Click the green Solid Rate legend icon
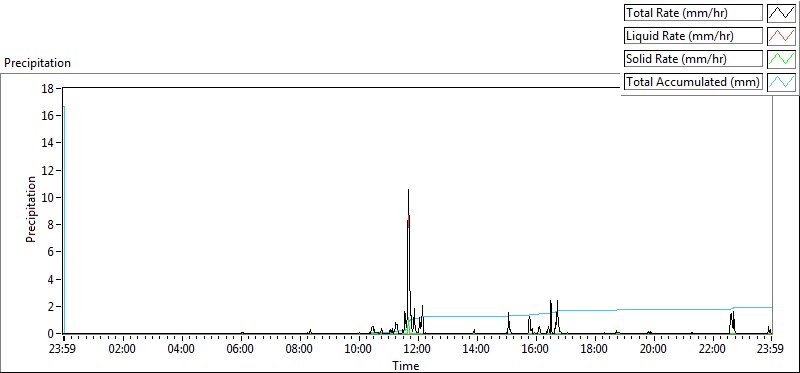 pos(781,59)
